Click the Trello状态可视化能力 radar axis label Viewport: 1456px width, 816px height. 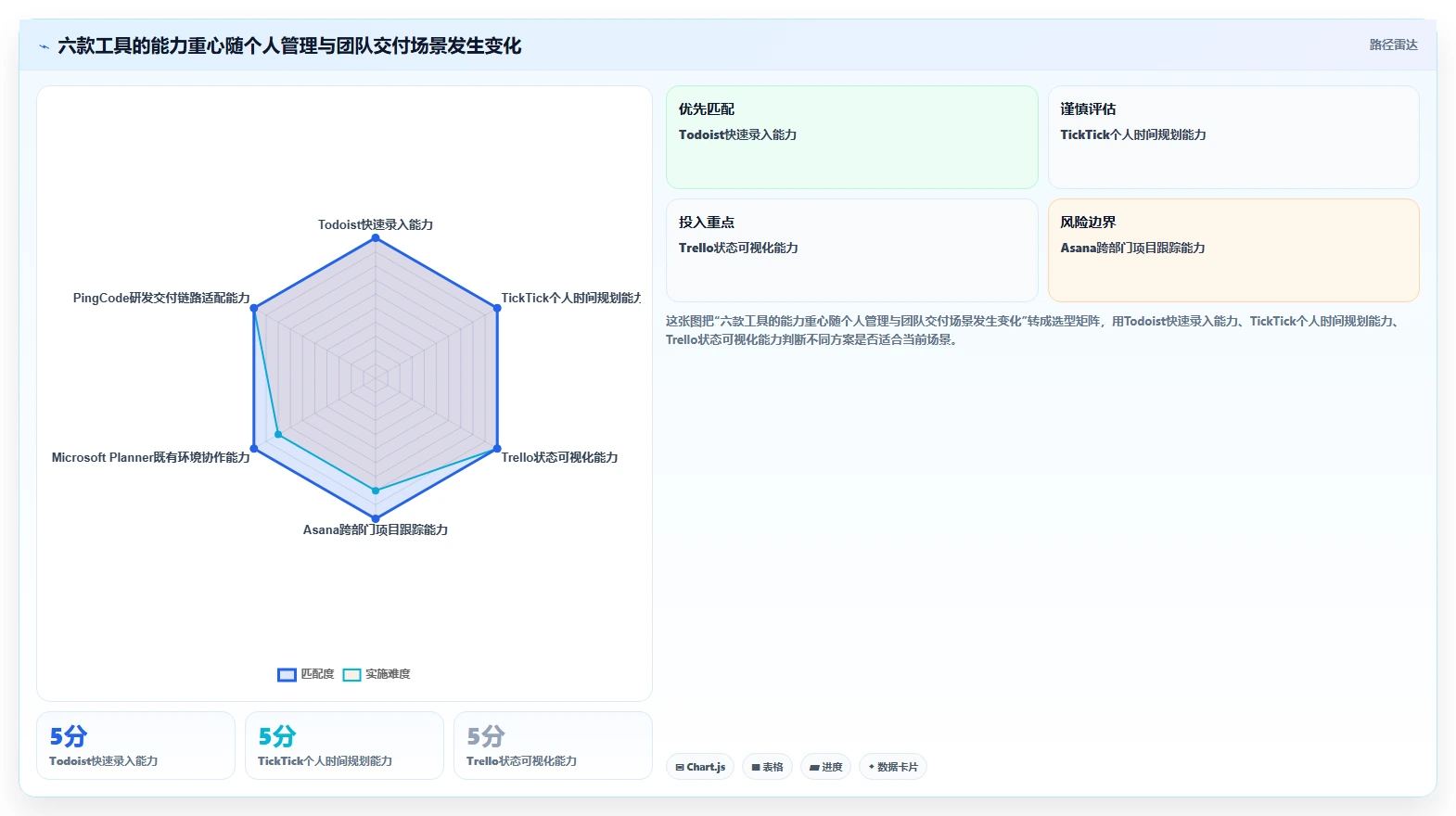pyautogui.click(x=559, y=457)
